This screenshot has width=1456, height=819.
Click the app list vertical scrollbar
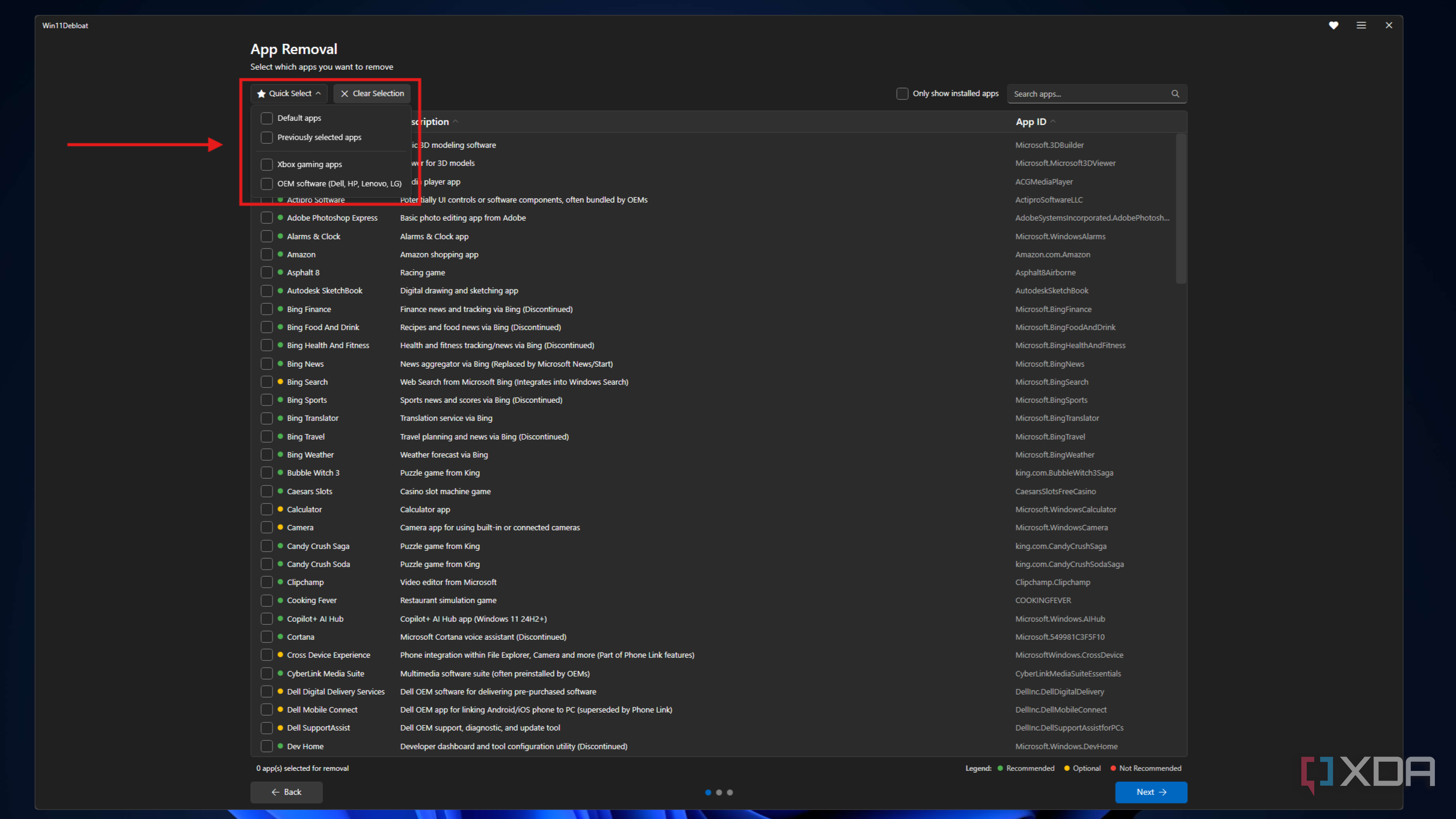tap(1181, 208)
